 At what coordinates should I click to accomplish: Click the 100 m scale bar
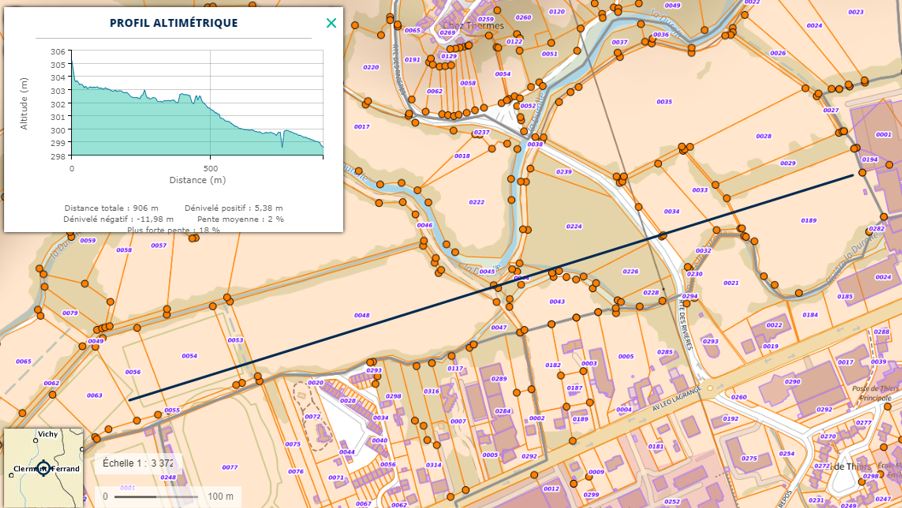click(150, 496)
